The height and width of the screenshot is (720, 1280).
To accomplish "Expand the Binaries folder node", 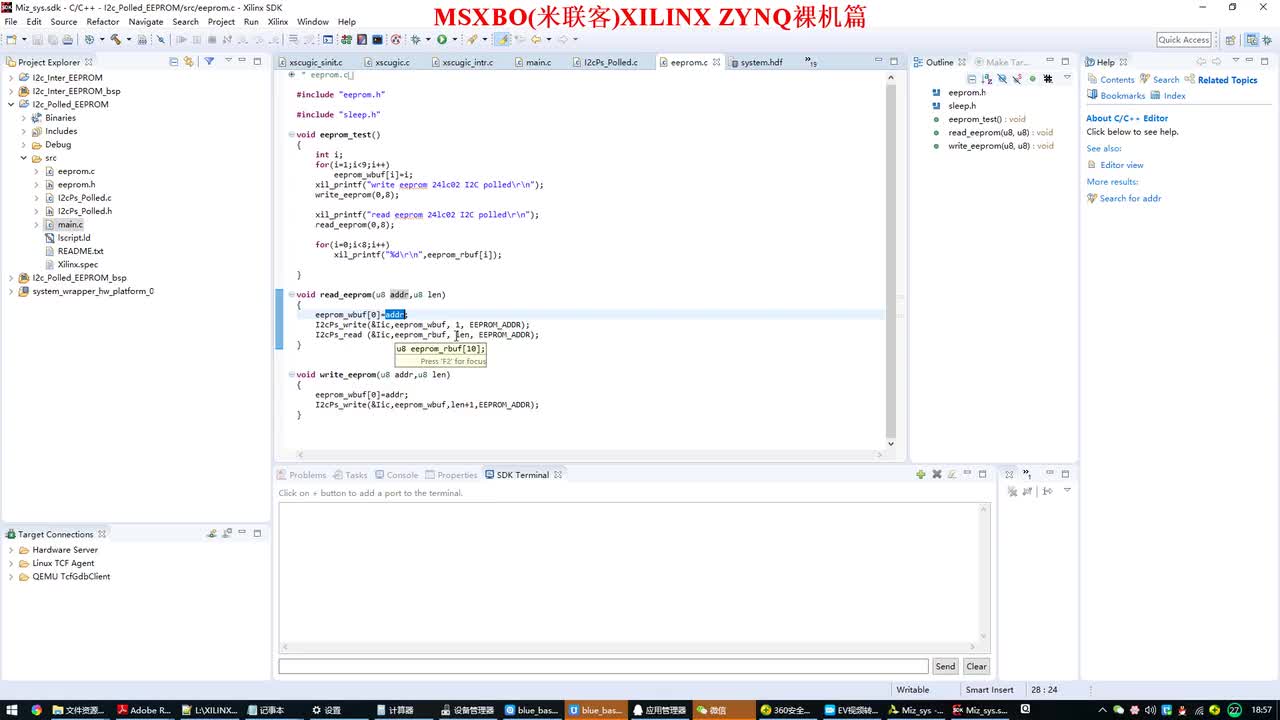I will [24, 118].
